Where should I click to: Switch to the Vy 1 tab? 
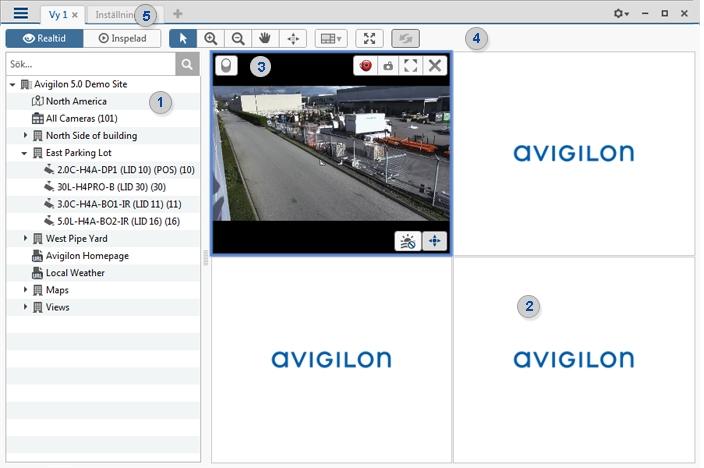coord(58,15)
